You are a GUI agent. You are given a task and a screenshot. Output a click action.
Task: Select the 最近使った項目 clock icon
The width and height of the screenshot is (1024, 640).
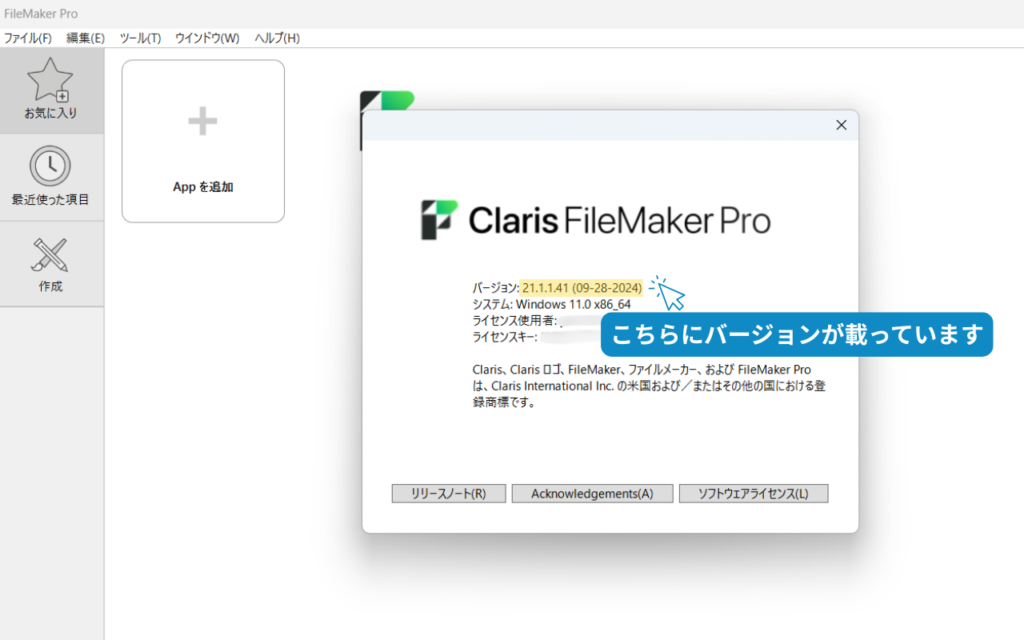tap(50, 166)
